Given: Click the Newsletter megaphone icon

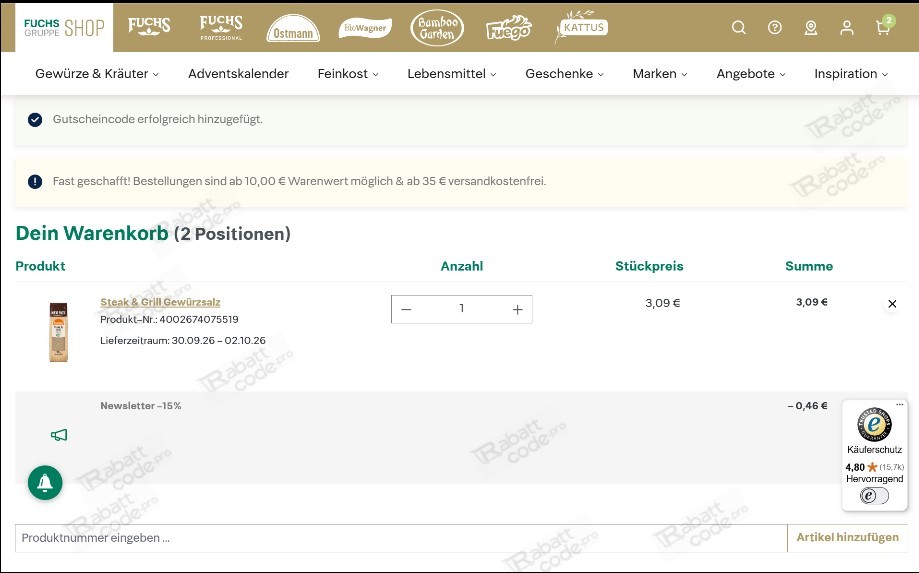Looking at the screenshot, I should pos(59,435).
